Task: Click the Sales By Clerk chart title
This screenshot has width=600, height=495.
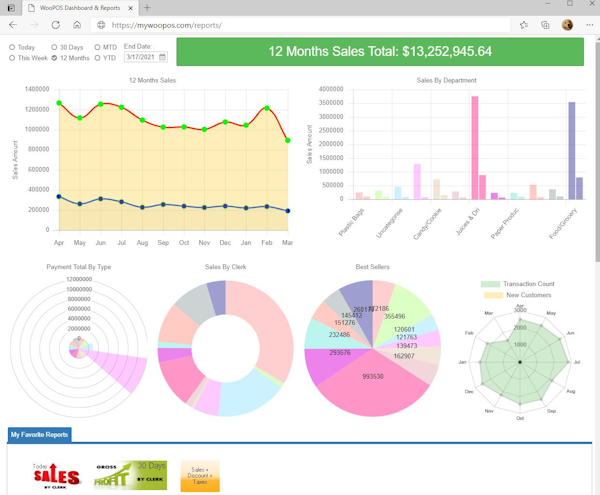Action: tap(225, 267)
